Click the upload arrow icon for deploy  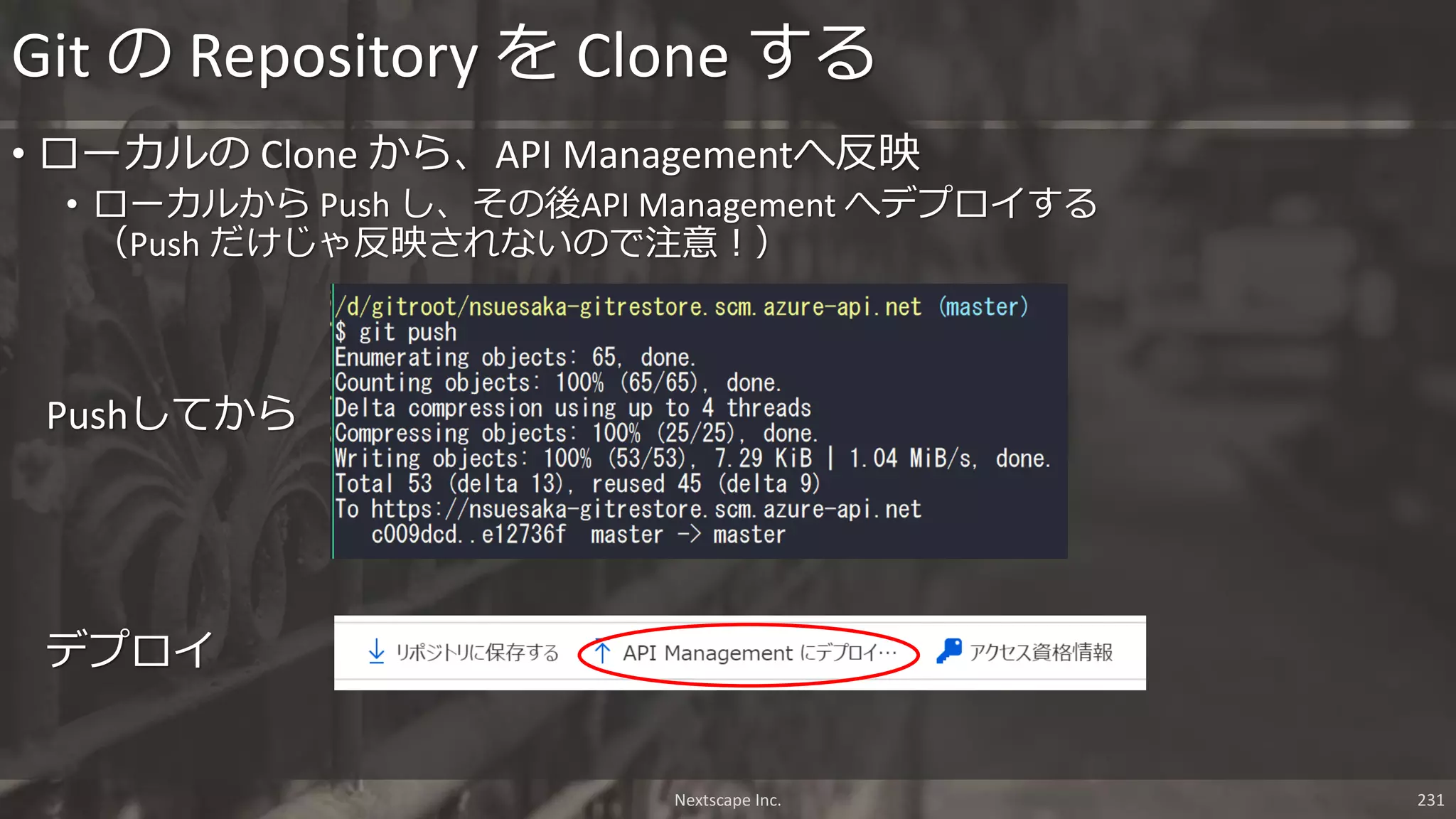pyautogui.click(x=602, y=652)
